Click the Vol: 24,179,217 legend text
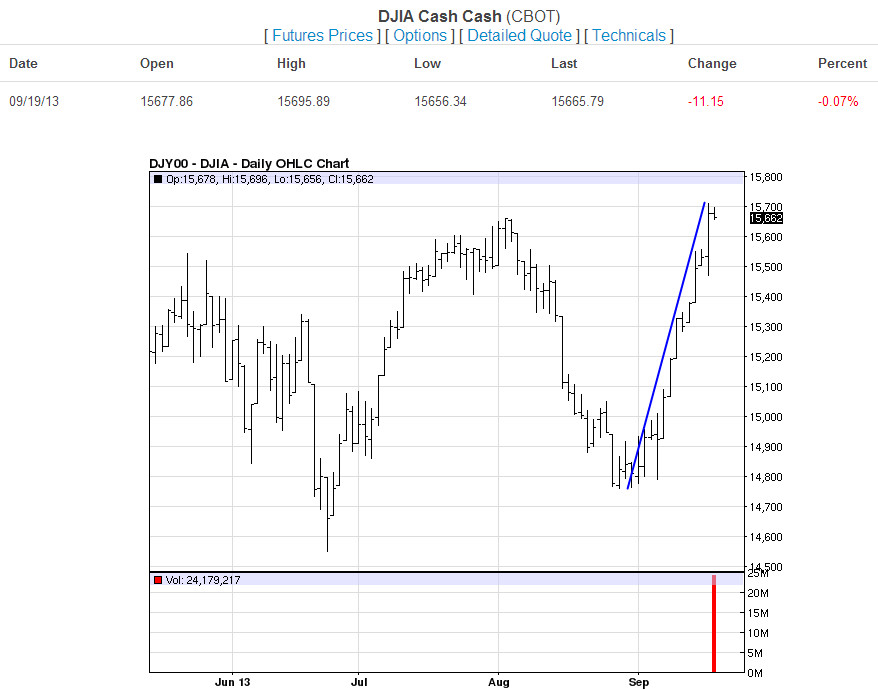 pos(203,580)
